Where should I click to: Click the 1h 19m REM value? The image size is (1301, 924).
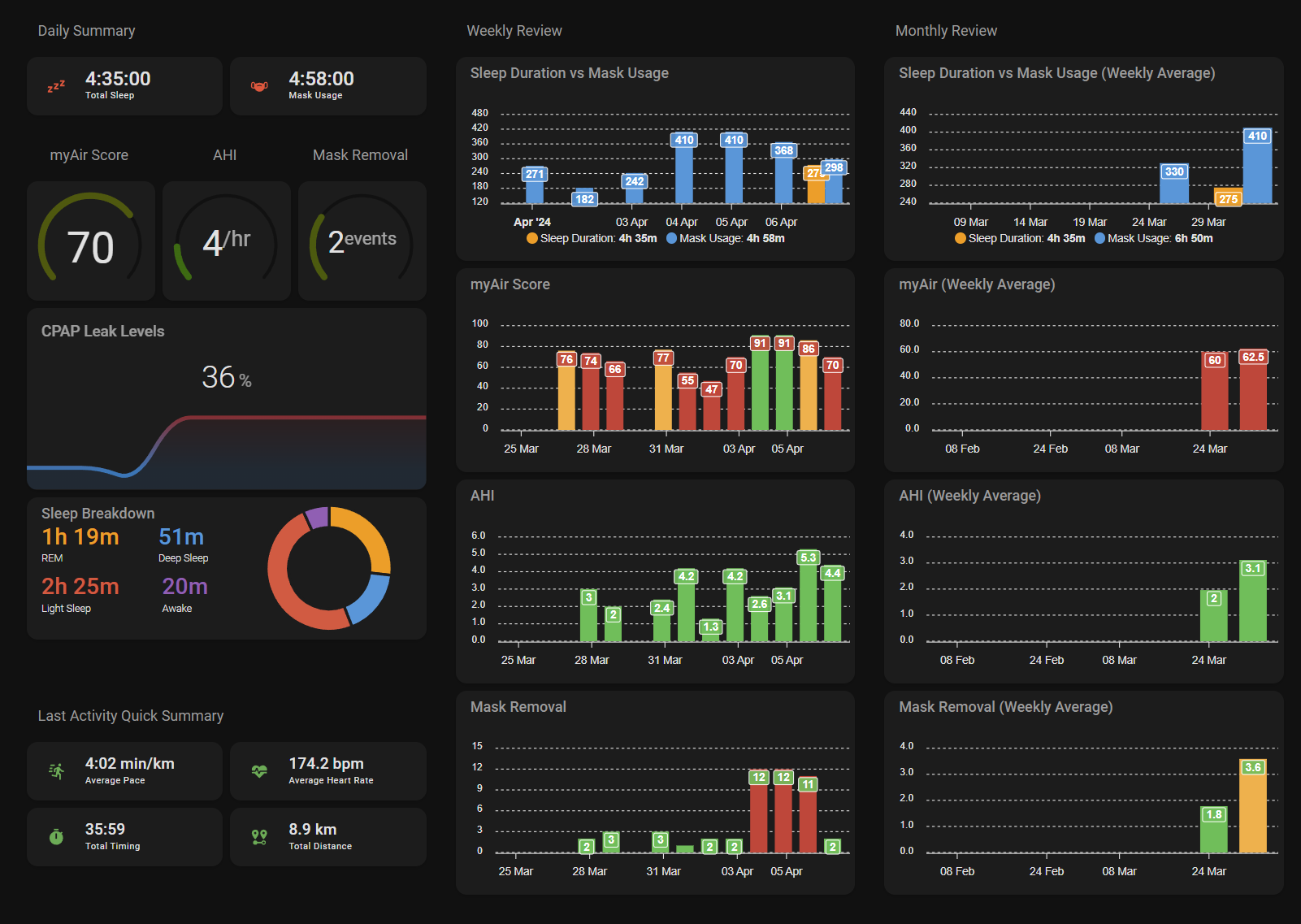click(x=80, y=537)
